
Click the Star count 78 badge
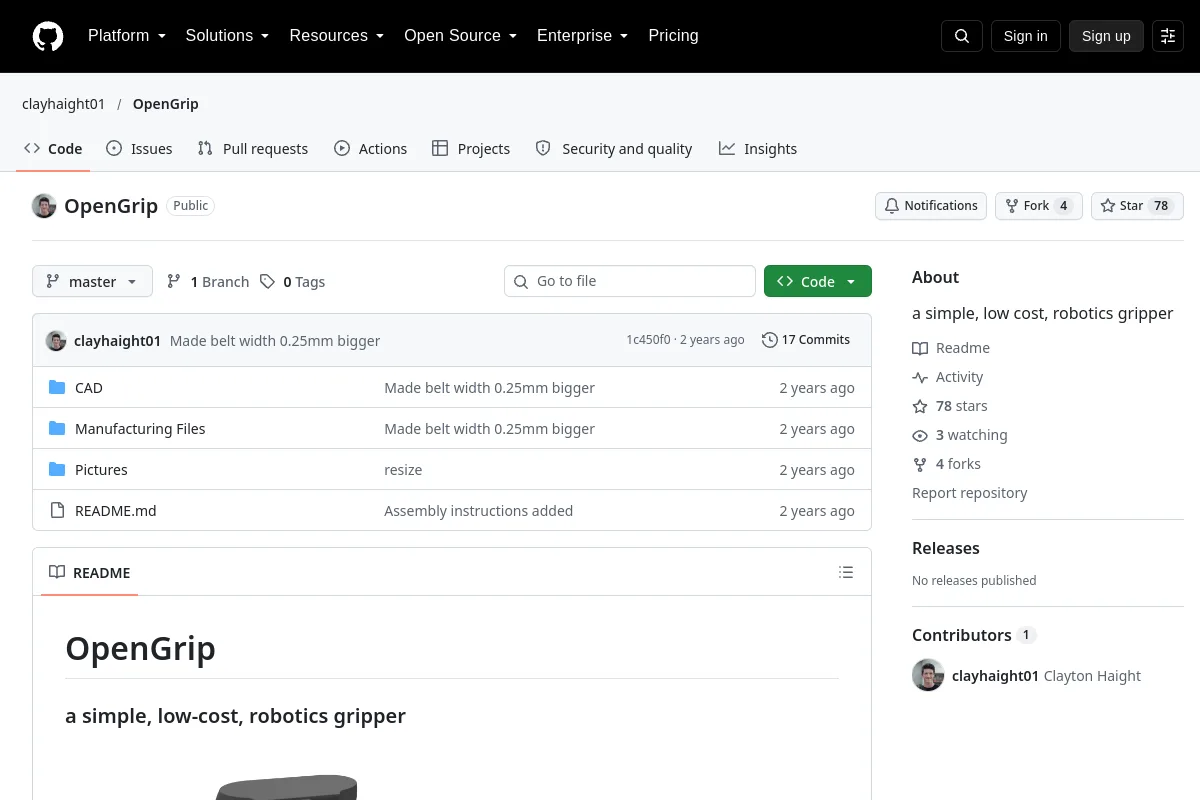coord(1161,206)
